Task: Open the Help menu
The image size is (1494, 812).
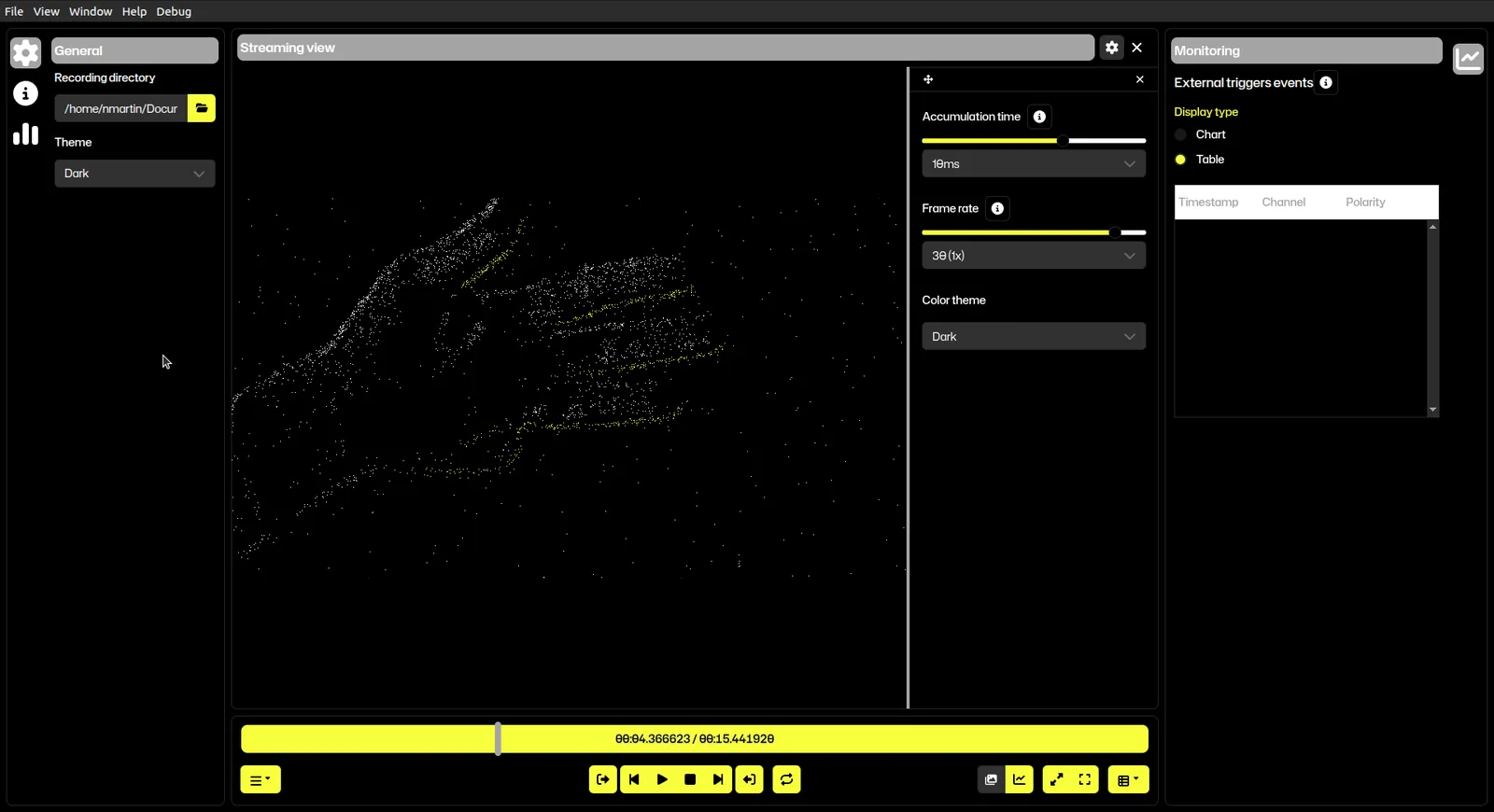Action: point(134,11)
